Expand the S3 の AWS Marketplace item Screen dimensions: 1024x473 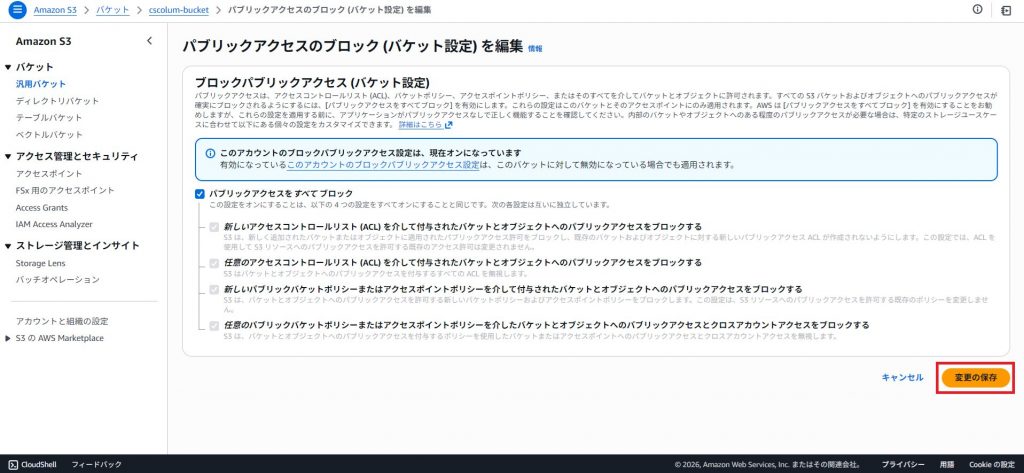(x=8, y=338)
